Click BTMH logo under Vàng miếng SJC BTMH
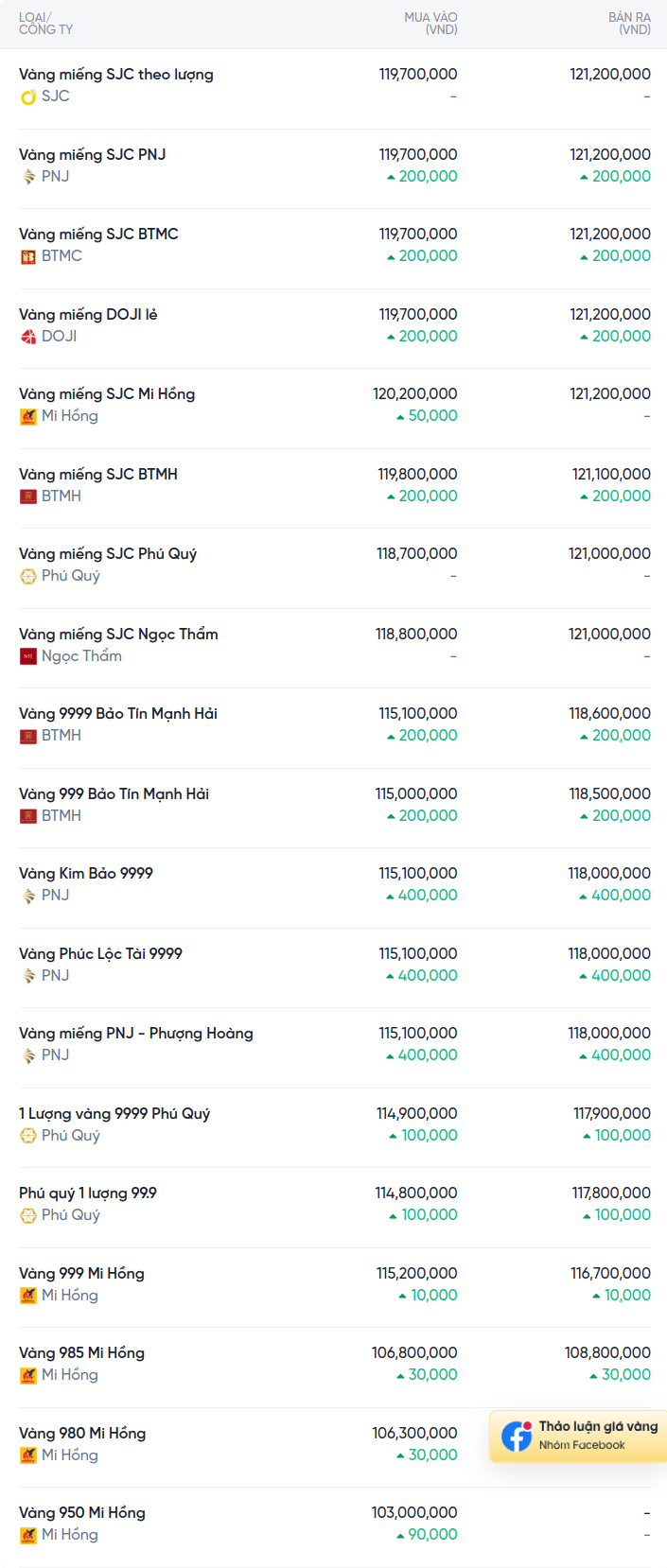Viewport: 667px width, 1568px height. click(x=28, y=497)
